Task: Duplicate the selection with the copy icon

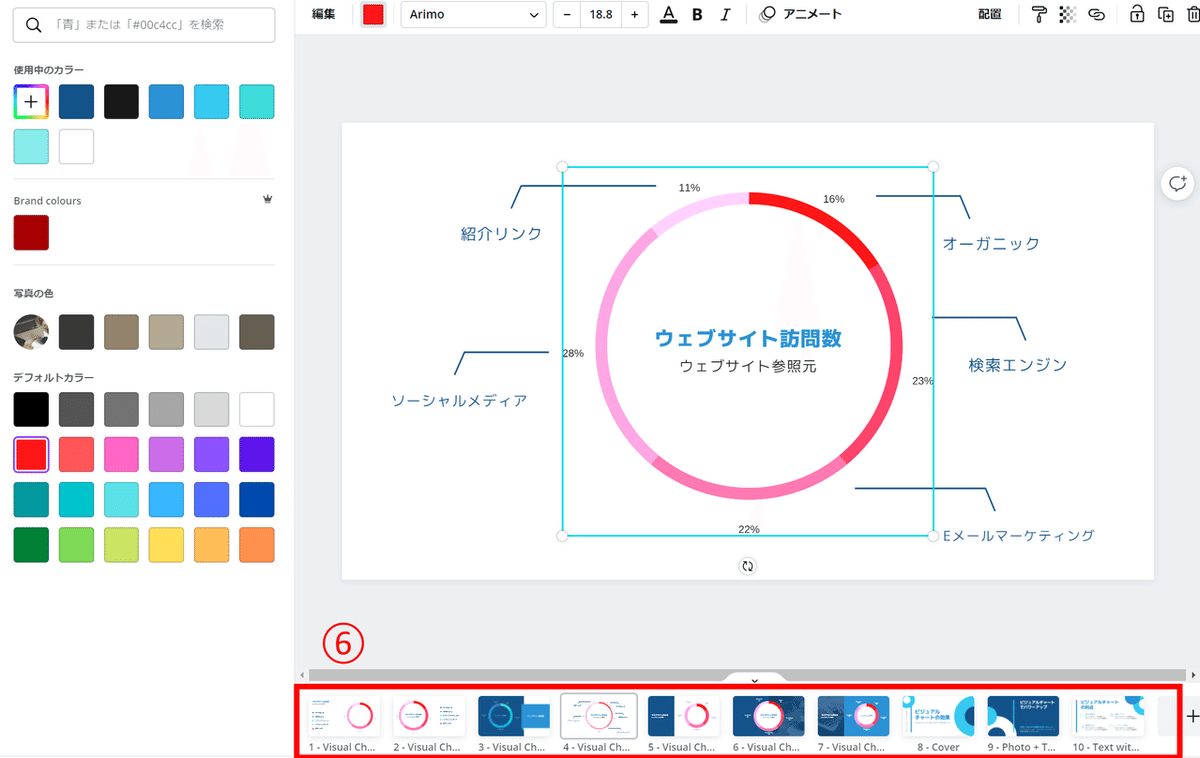Action: [1165, 14]
